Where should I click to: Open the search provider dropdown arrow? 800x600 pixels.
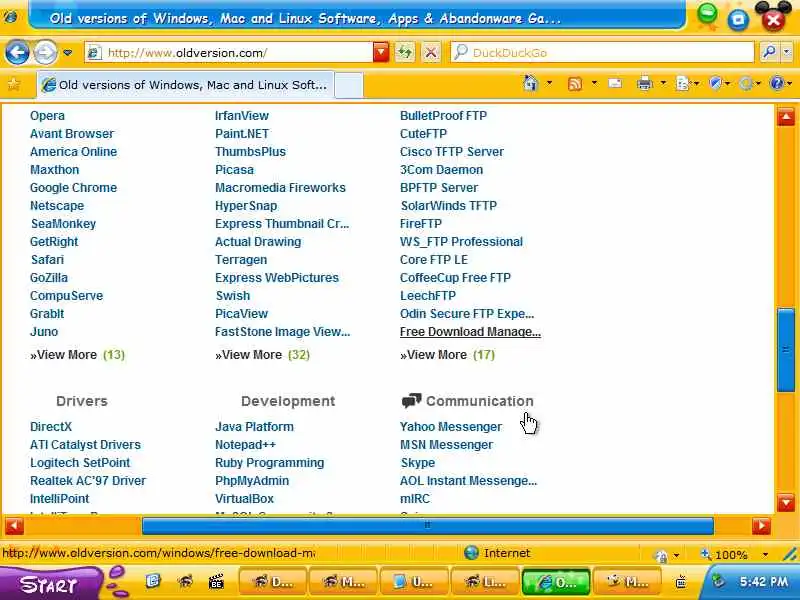[x=786, y=53]
